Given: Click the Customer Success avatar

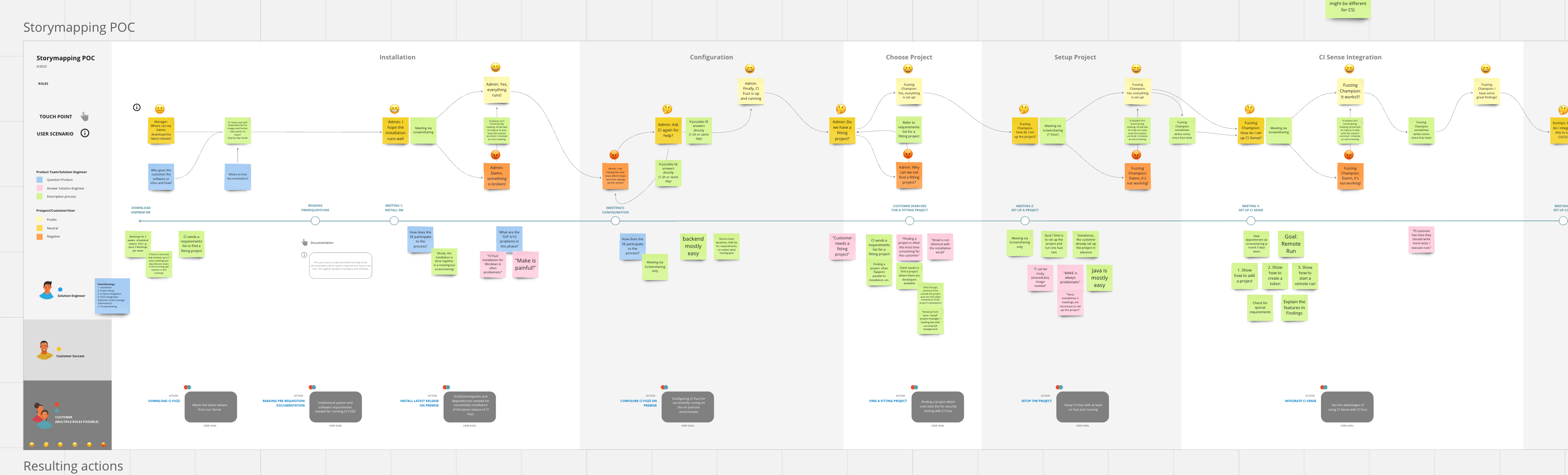Looking at the screenshot, I should 44,350.
